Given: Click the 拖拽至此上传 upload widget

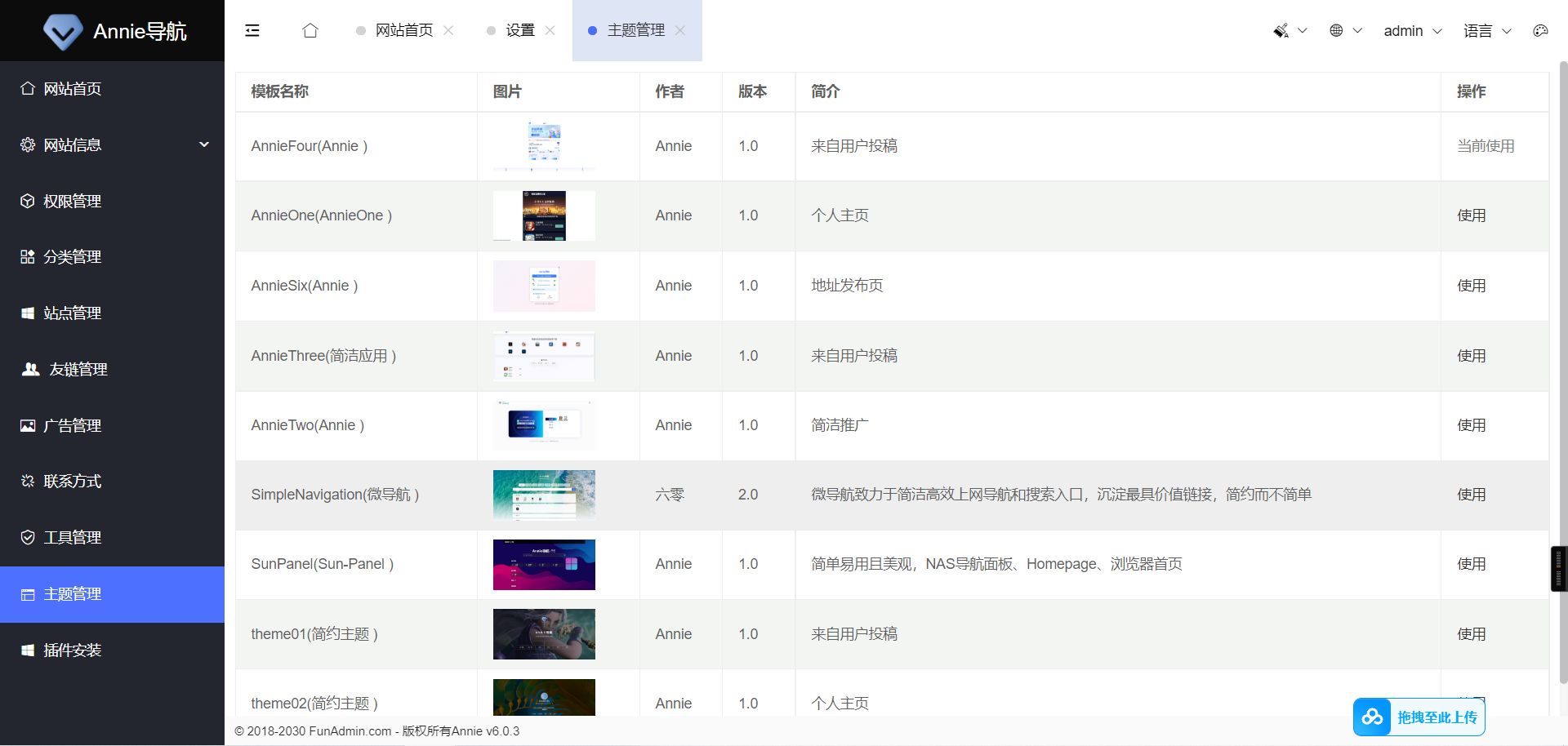Looking at the screenshot, I should point(1419,717).
